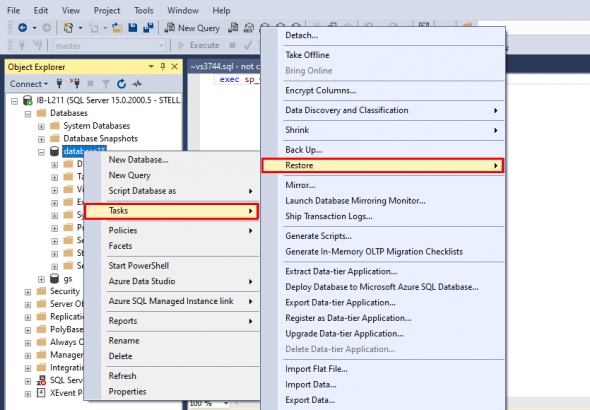Select Import Data... menu entry
Image resolution: width=590 pixels, height=410 pixels.
click(383, 384)
